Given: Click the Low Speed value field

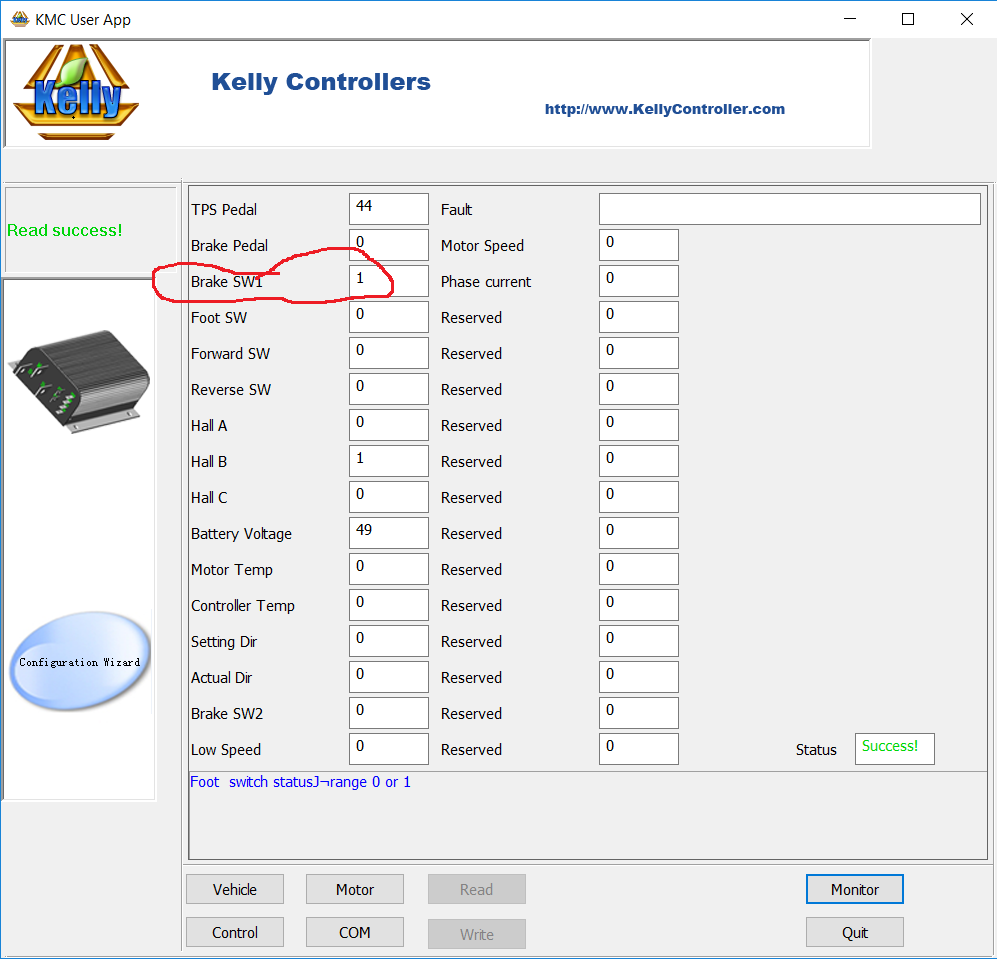Looking at the screenshot, I should pos(388,750).
